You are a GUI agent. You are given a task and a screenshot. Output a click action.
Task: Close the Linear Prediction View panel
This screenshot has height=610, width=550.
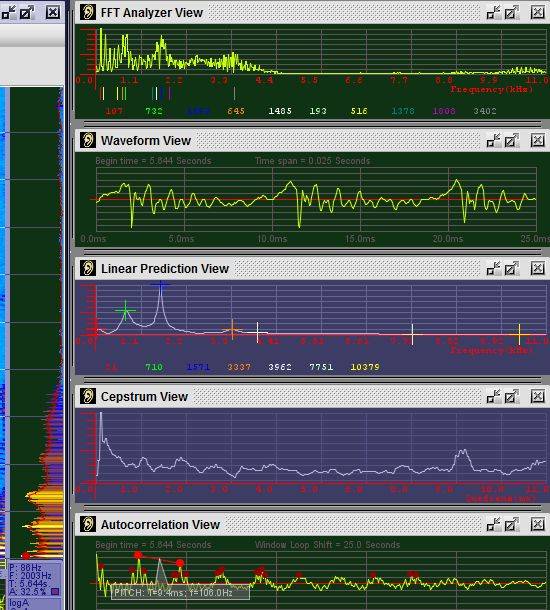(x=538, y=268)
